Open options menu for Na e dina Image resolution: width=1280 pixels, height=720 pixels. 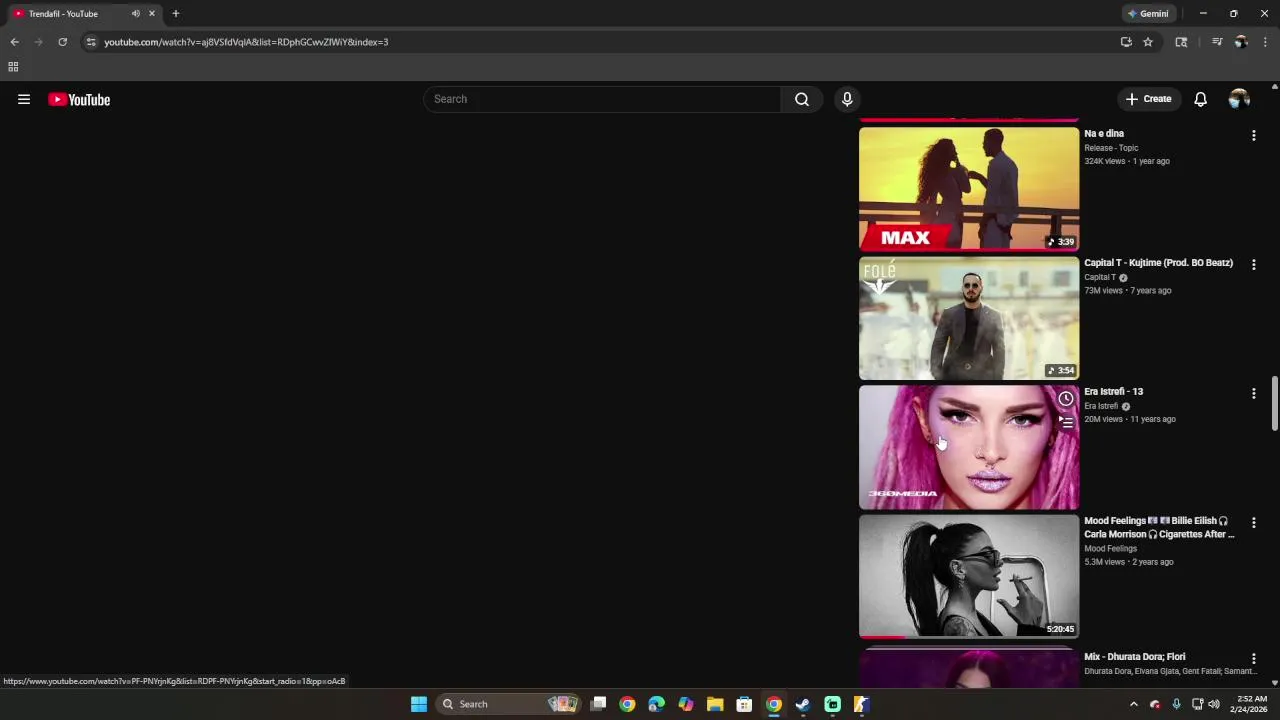[x=1253, y=135]
